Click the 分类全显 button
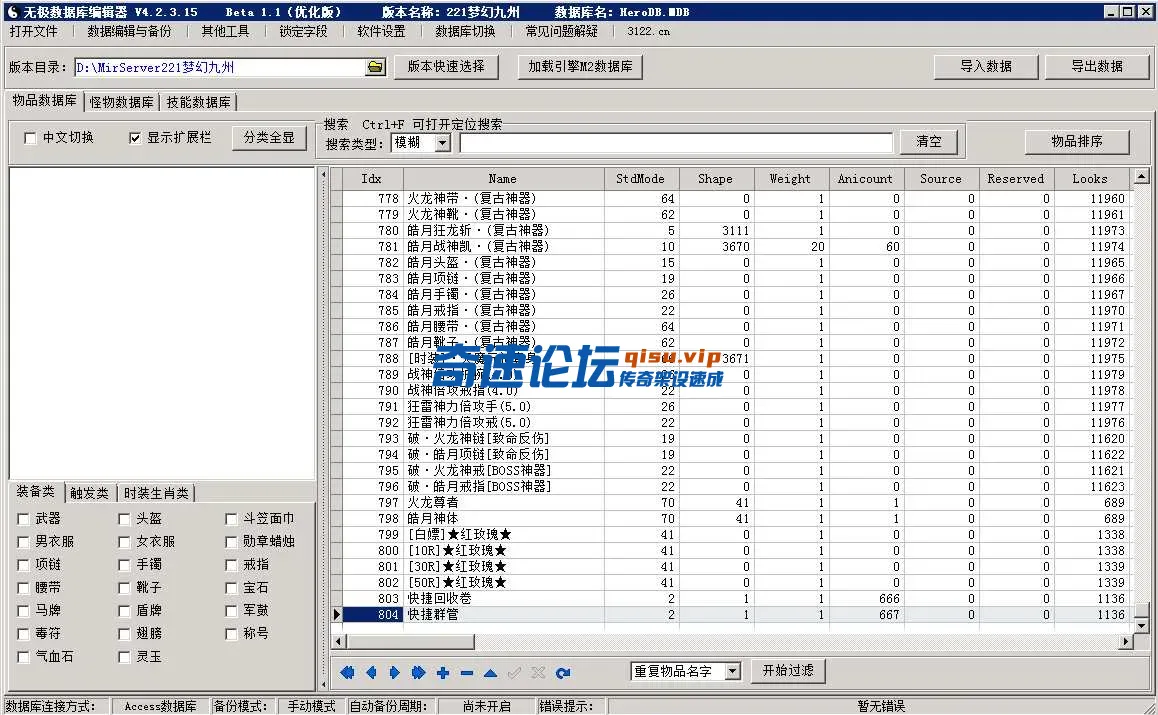1158x715 pixels. click(269, 138)
